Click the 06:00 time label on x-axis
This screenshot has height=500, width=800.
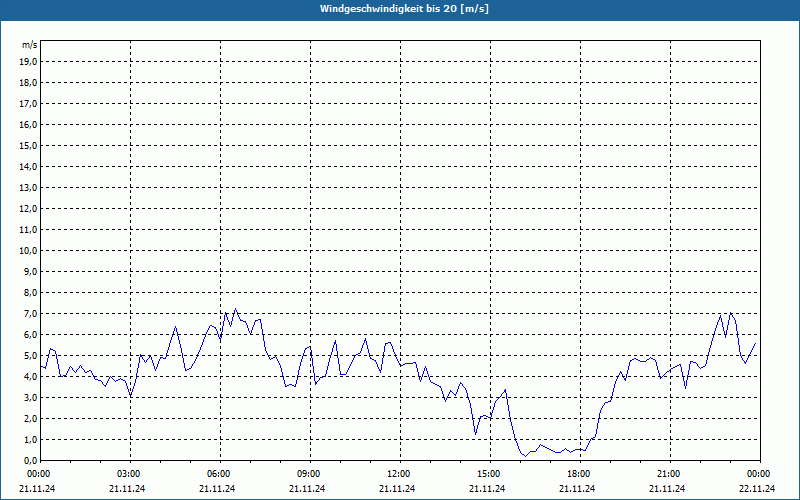tap(219, 474)
